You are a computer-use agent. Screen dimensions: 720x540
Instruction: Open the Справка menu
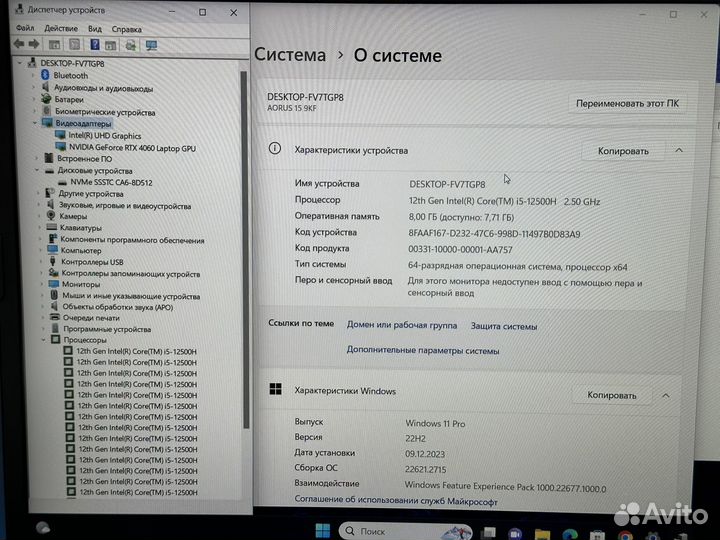127,29
